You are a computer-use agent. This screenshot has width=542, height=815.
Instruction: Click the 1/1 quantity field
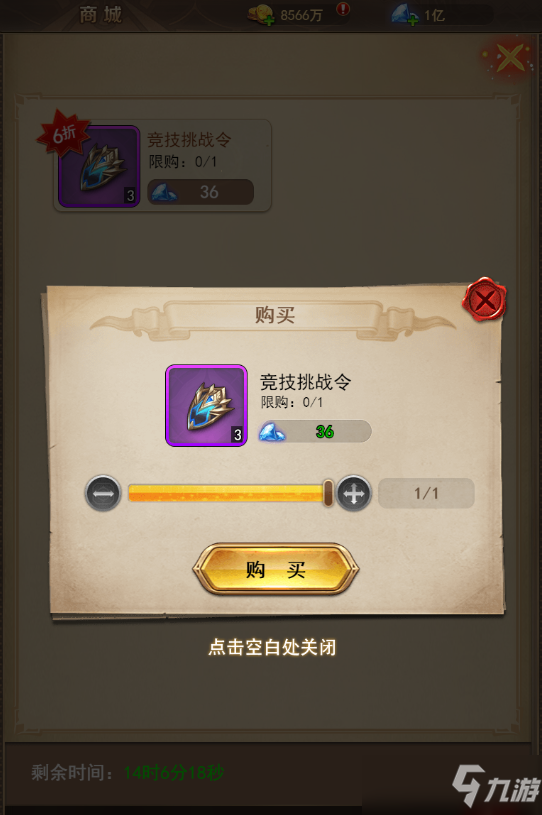click(426, 493)
